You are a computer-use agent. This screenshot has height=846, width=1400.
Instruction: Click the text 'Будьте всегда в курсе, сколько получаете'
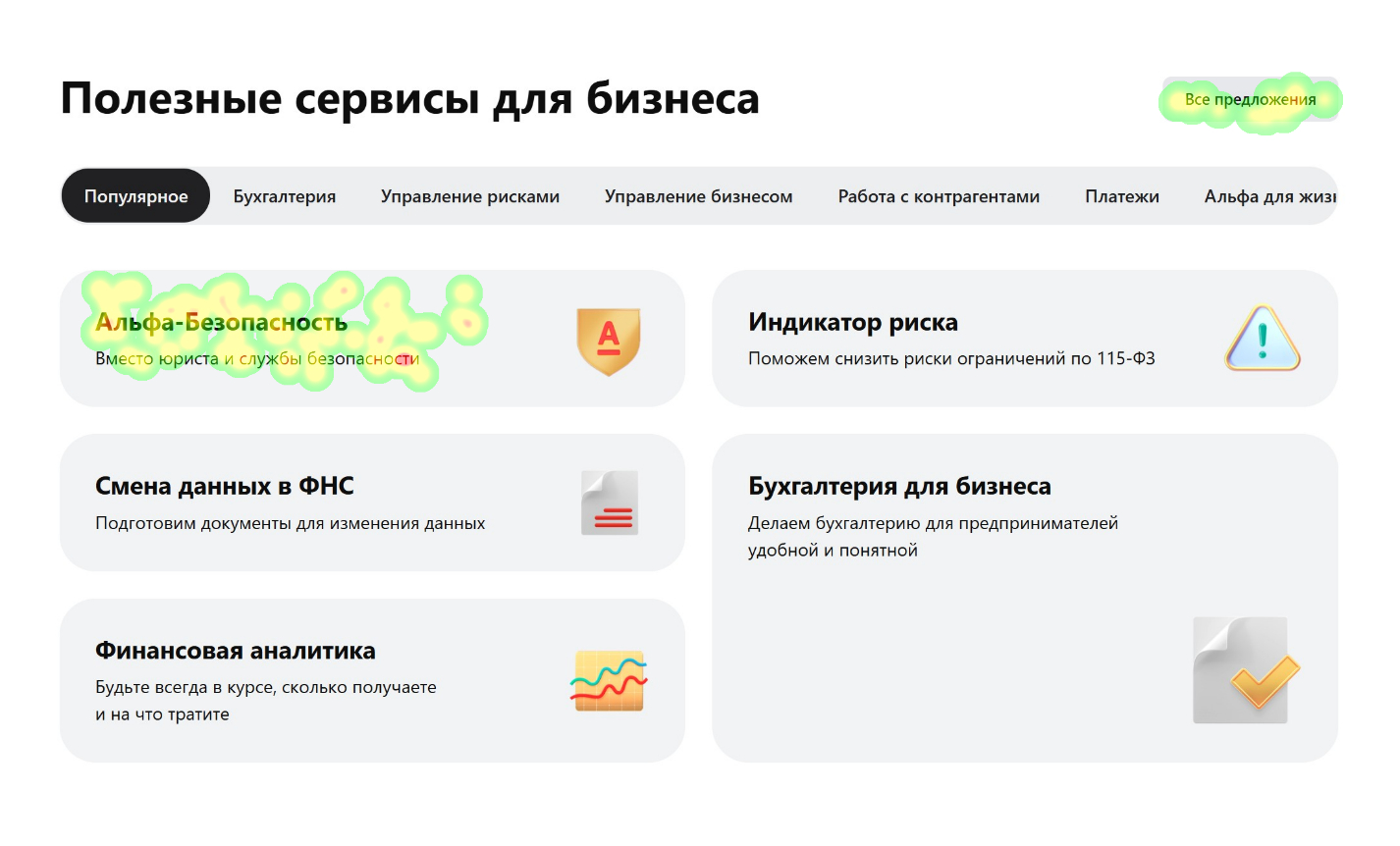point(266,688)
